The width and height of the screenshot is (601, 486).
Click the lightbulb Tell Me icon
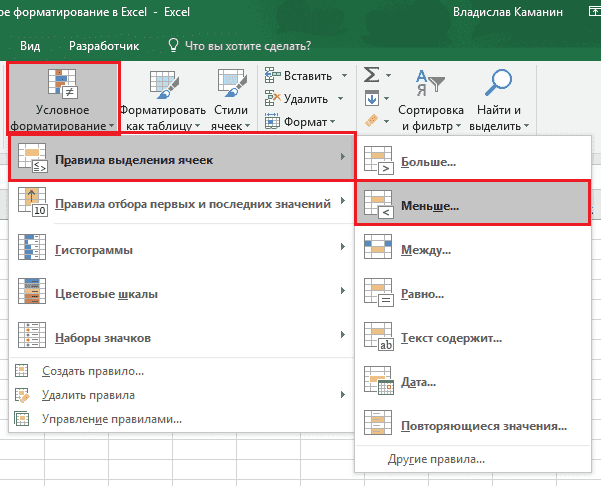tap(173, 45)
